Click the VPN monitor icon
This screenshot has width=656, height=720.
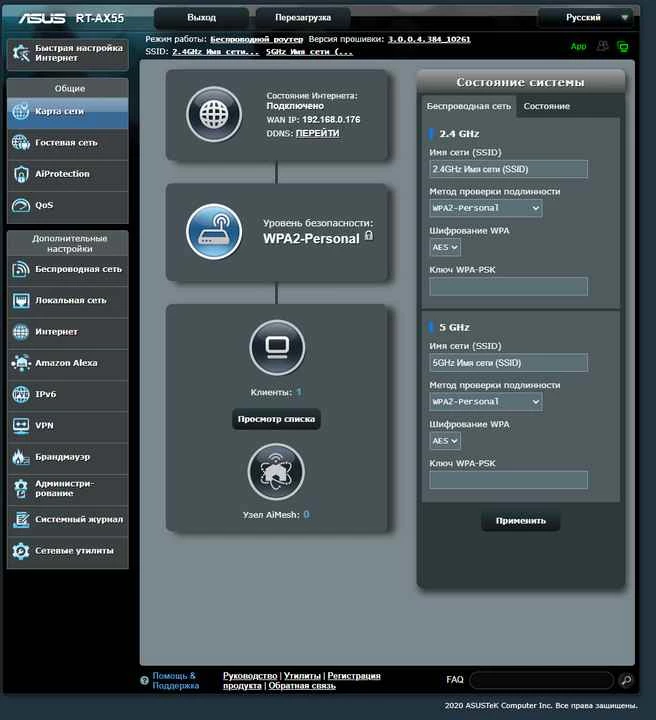click(x=21, y=426)
